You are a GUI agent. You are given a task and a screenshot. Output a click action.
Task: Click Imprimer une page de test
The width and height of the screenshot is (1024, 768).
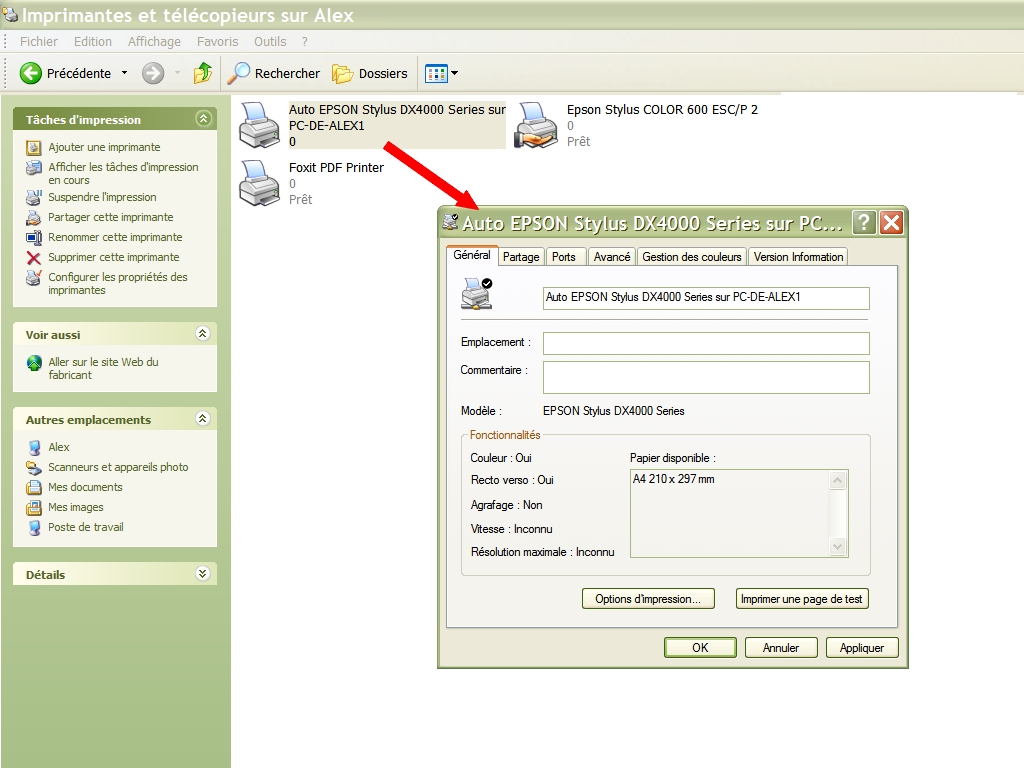click(x=801, y=599)
